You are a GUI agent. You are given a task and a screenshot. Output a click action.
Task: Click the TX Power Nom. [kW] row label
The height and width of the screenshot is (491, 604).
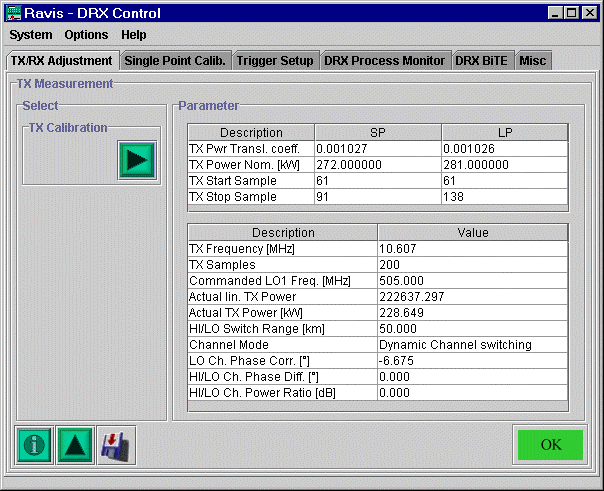coord(251,165)
